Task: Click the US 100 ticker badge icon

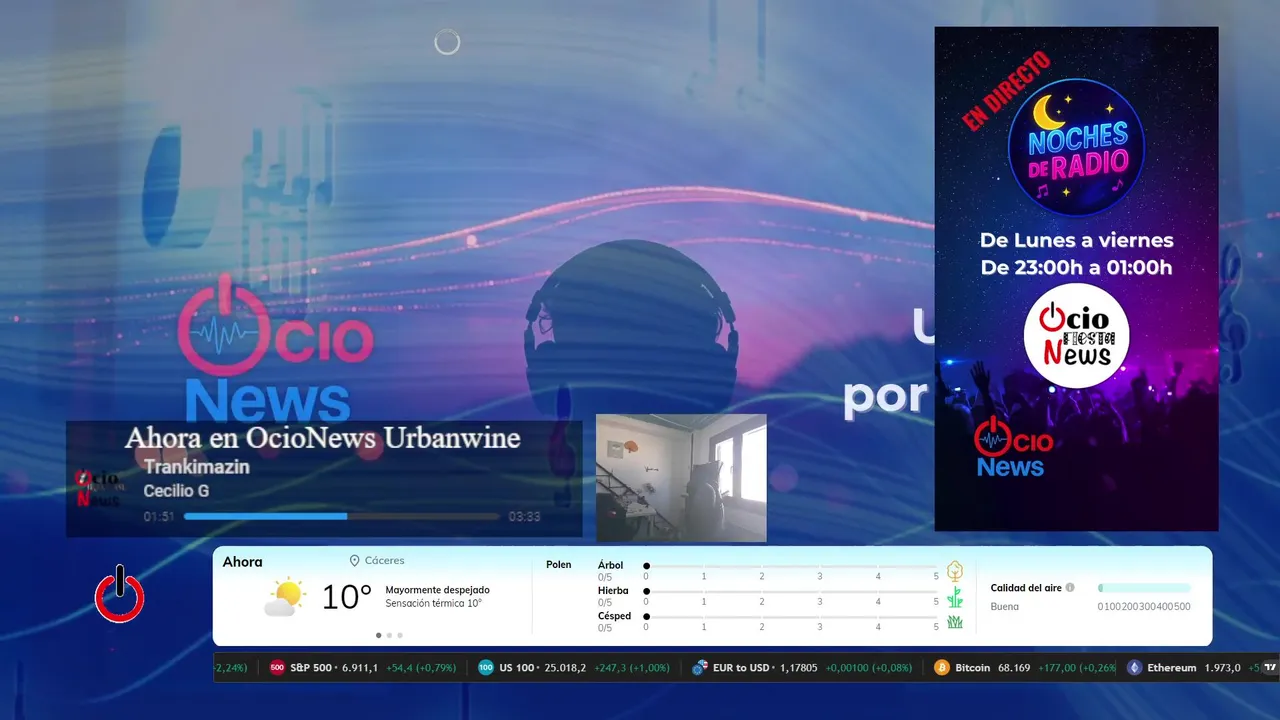Action: click(486, 668)
